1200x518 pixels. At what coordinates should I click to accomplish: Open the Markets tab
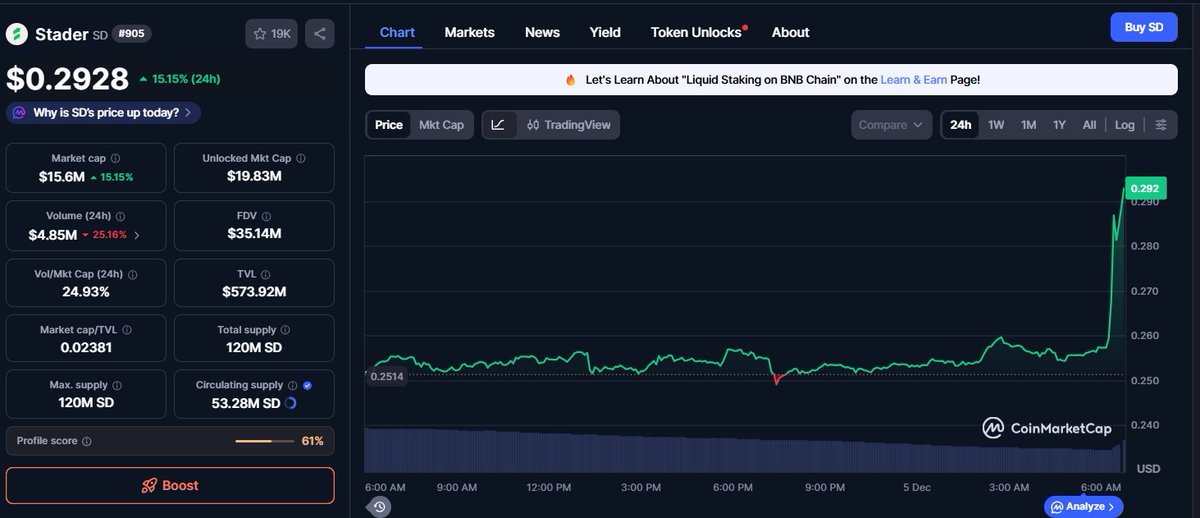click(470, 32)
